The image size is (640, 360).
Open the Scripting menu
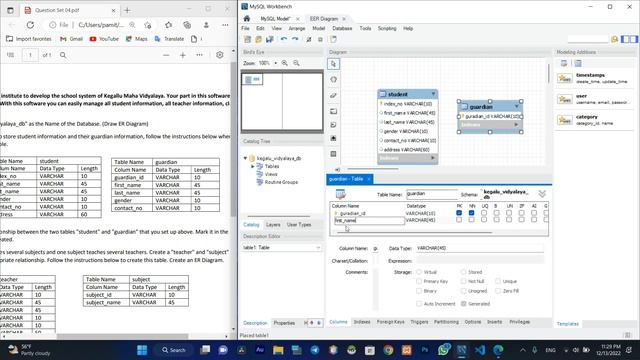click(387, 29)
